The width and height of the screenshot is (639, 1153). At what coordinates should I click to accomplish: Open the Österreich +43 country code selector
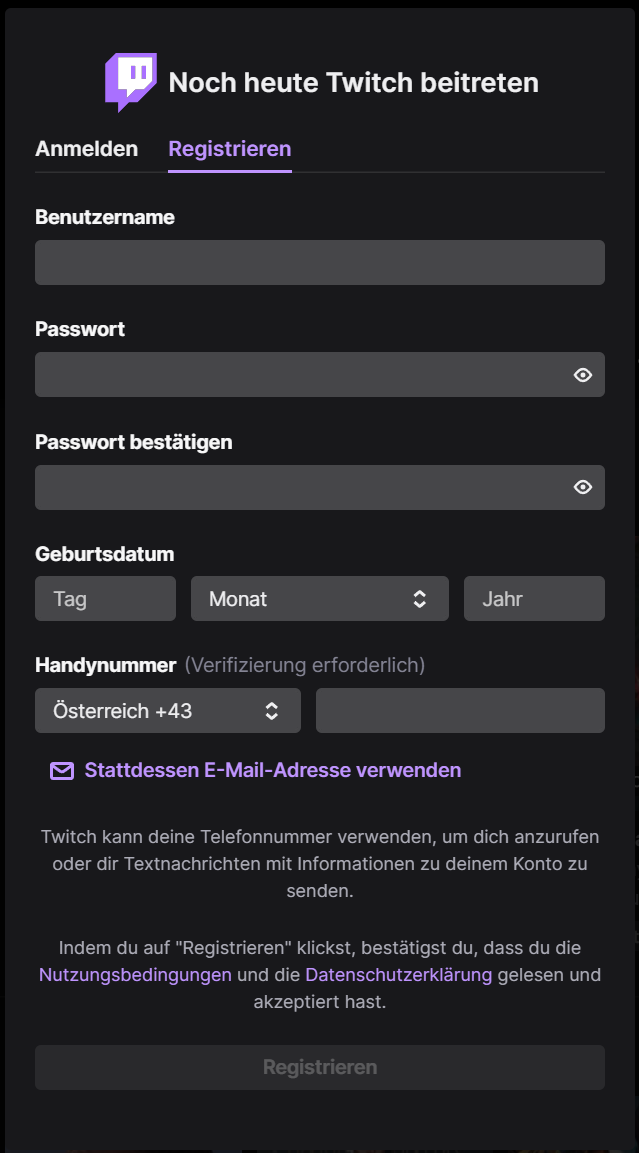tap(167, 710)
